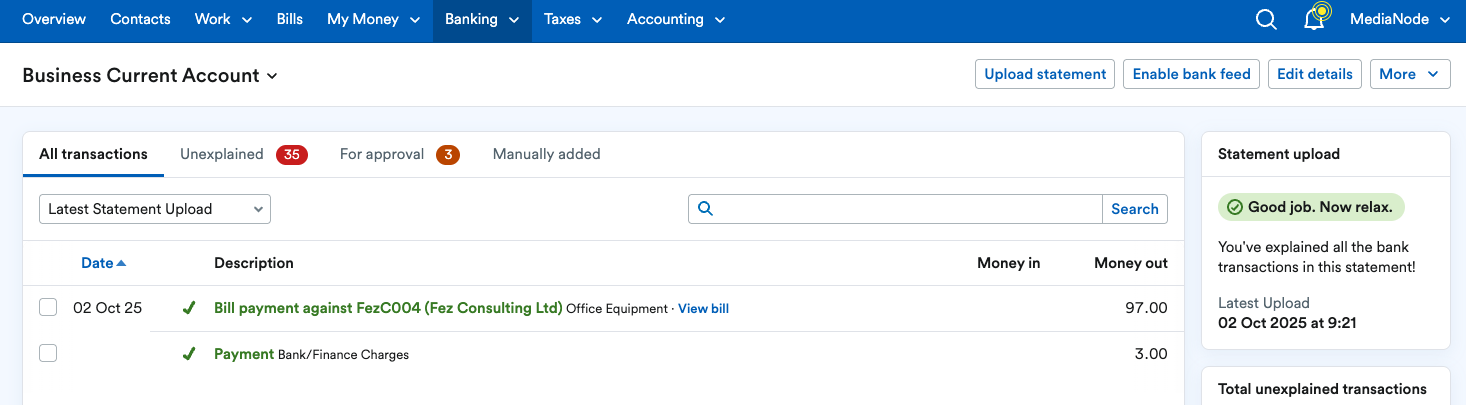Expand the Accounting menu
The height and width of the screenshot is (405, 1466).
point(676,19)
